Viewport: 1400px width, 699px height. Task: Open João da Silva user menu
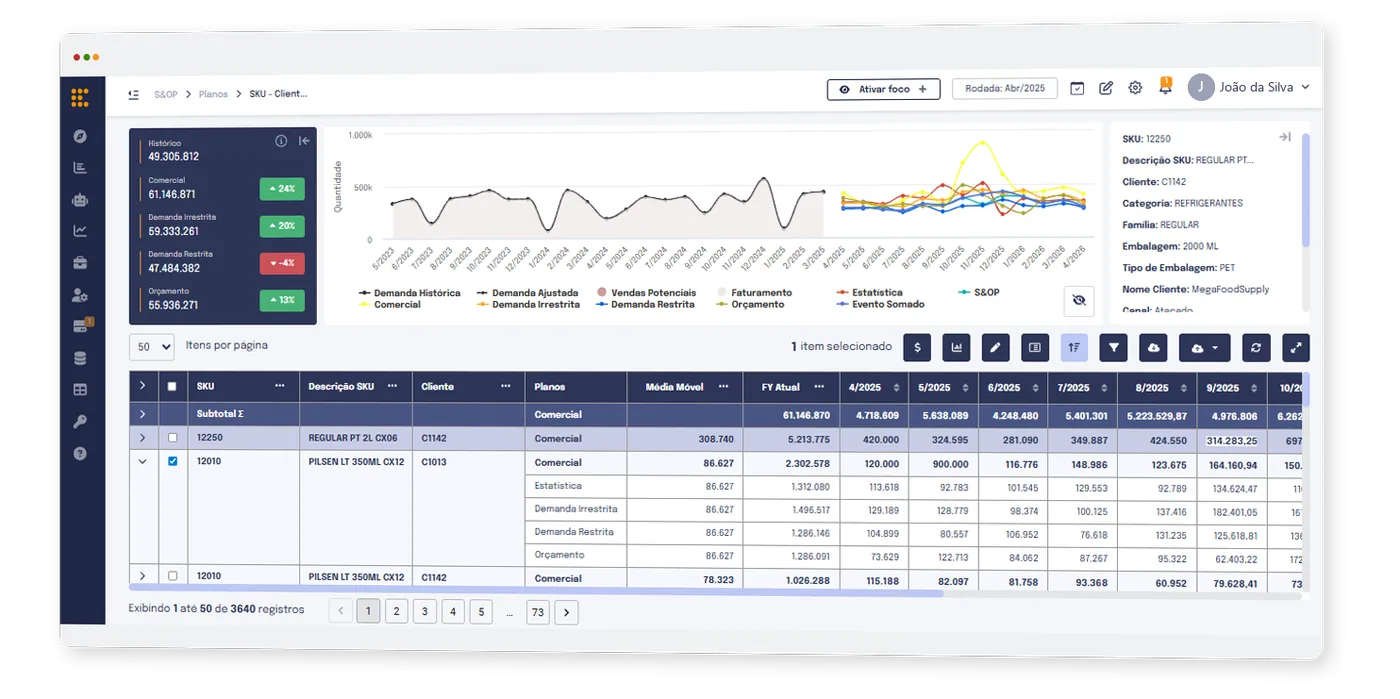(x=1249, y=87)
